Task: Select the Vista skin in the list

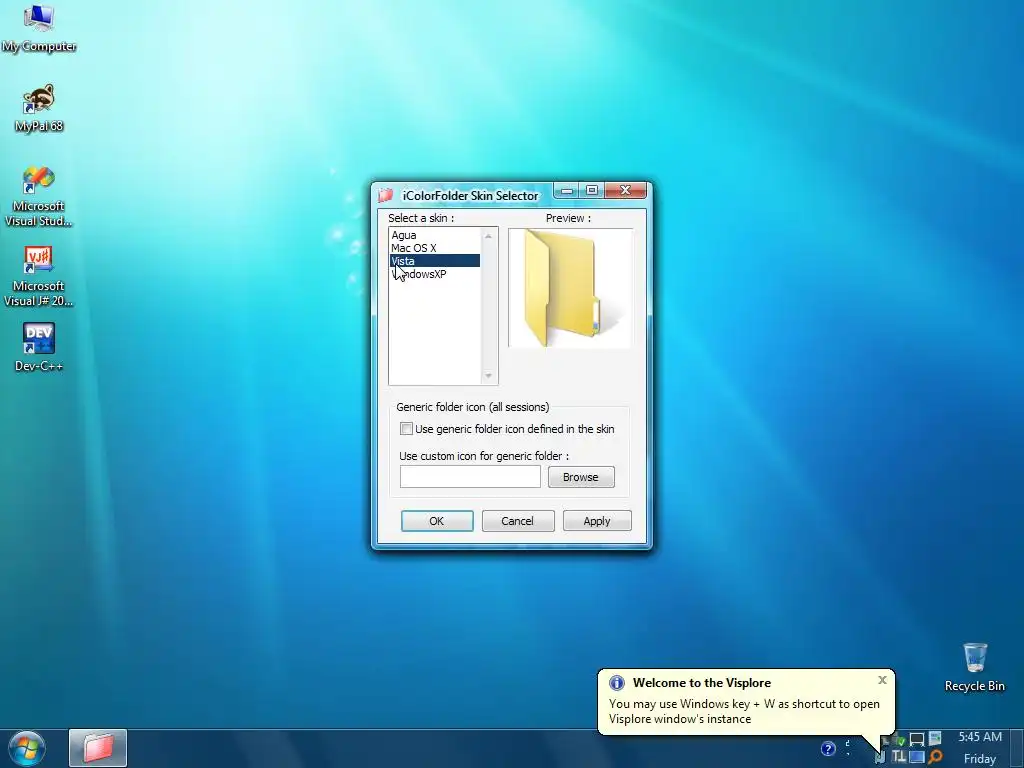Action: [x=435, y=261]
